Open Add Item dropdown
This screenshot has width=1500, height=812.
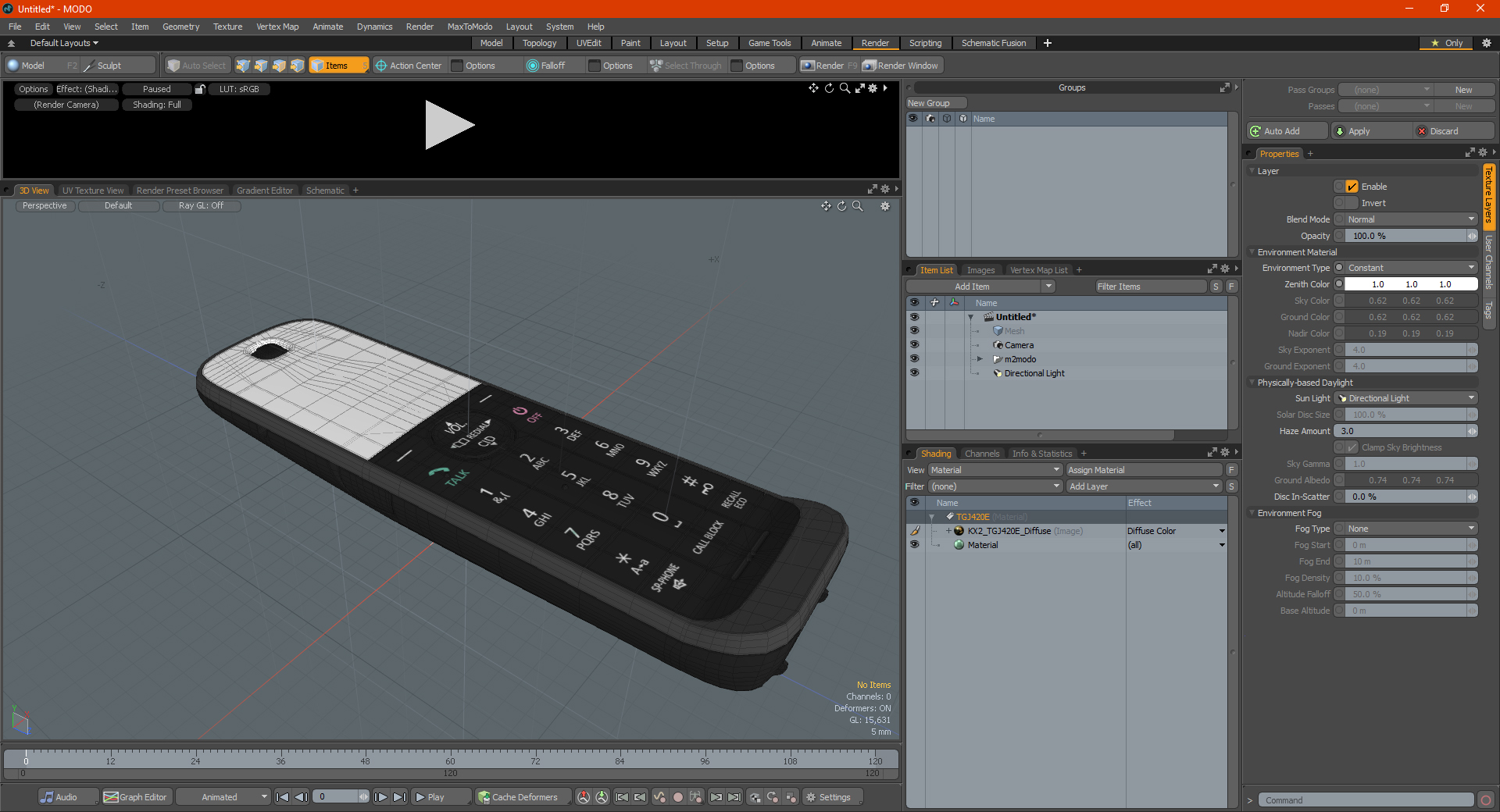click(x=981, y=287)
